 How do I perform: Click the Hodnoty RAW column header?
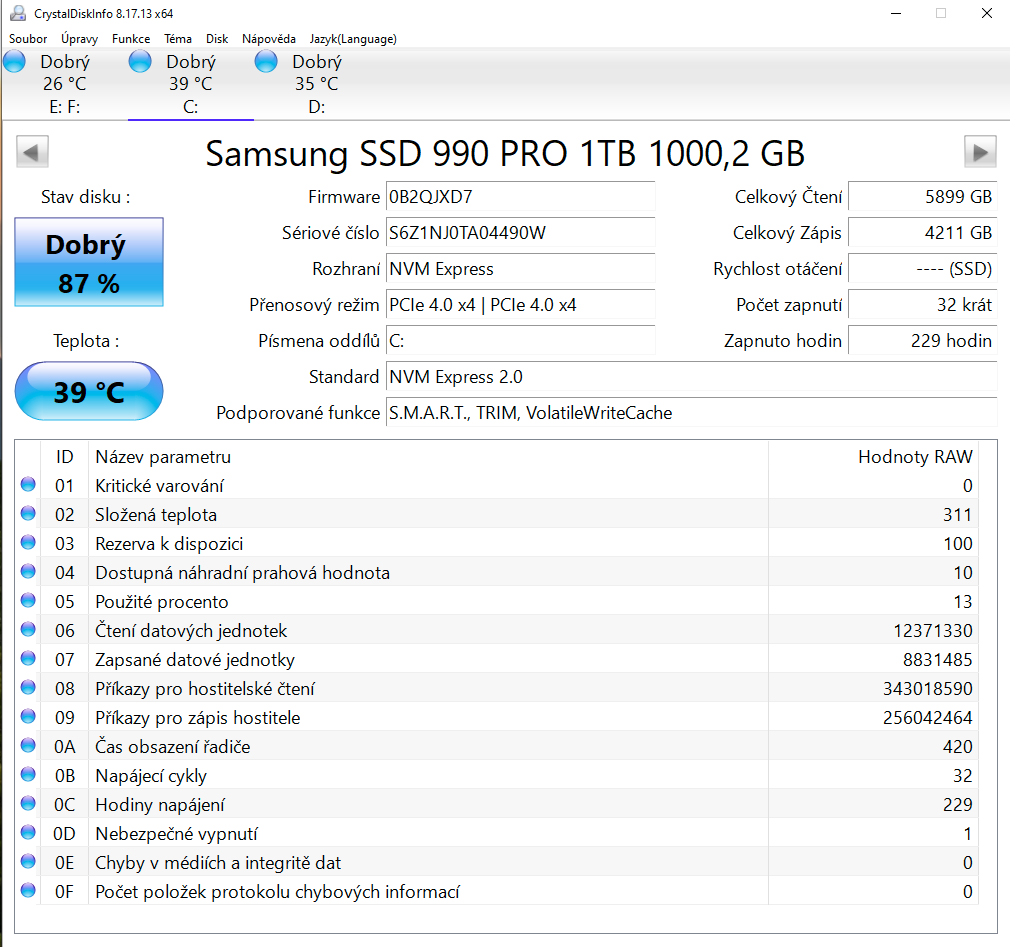(914, 457)
